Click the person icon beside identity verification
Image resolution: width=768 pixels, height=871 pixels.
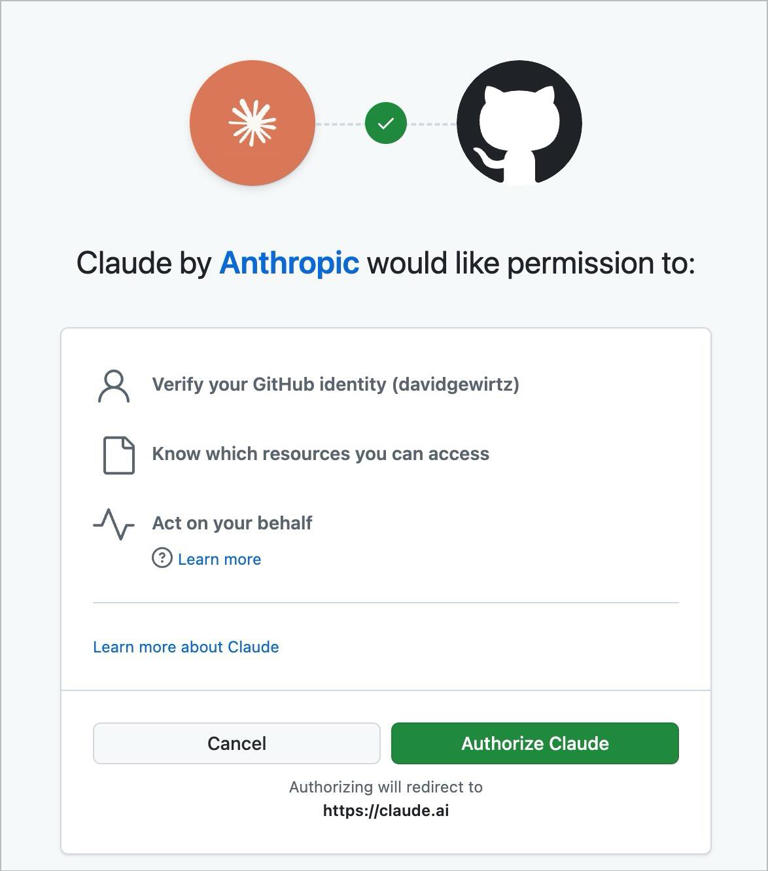tap(114, 385)
